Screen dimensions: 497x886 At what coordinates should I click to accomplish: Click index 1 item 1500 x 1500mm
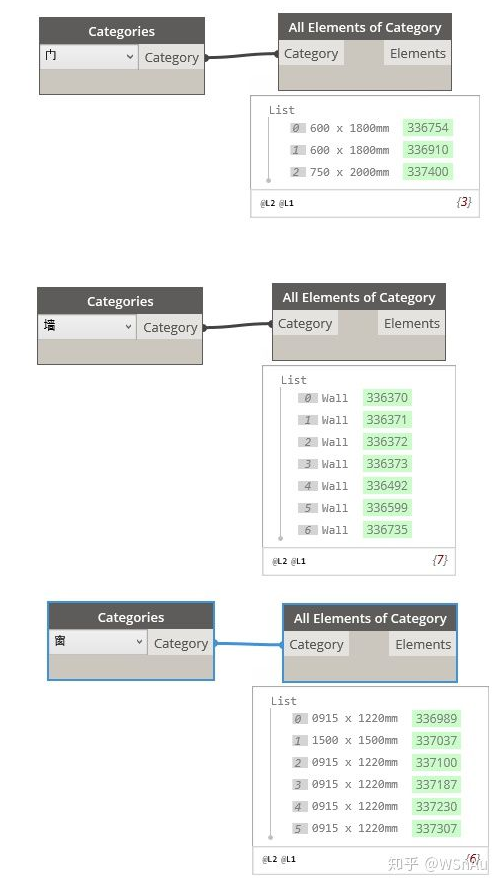[x=354, y=740]
